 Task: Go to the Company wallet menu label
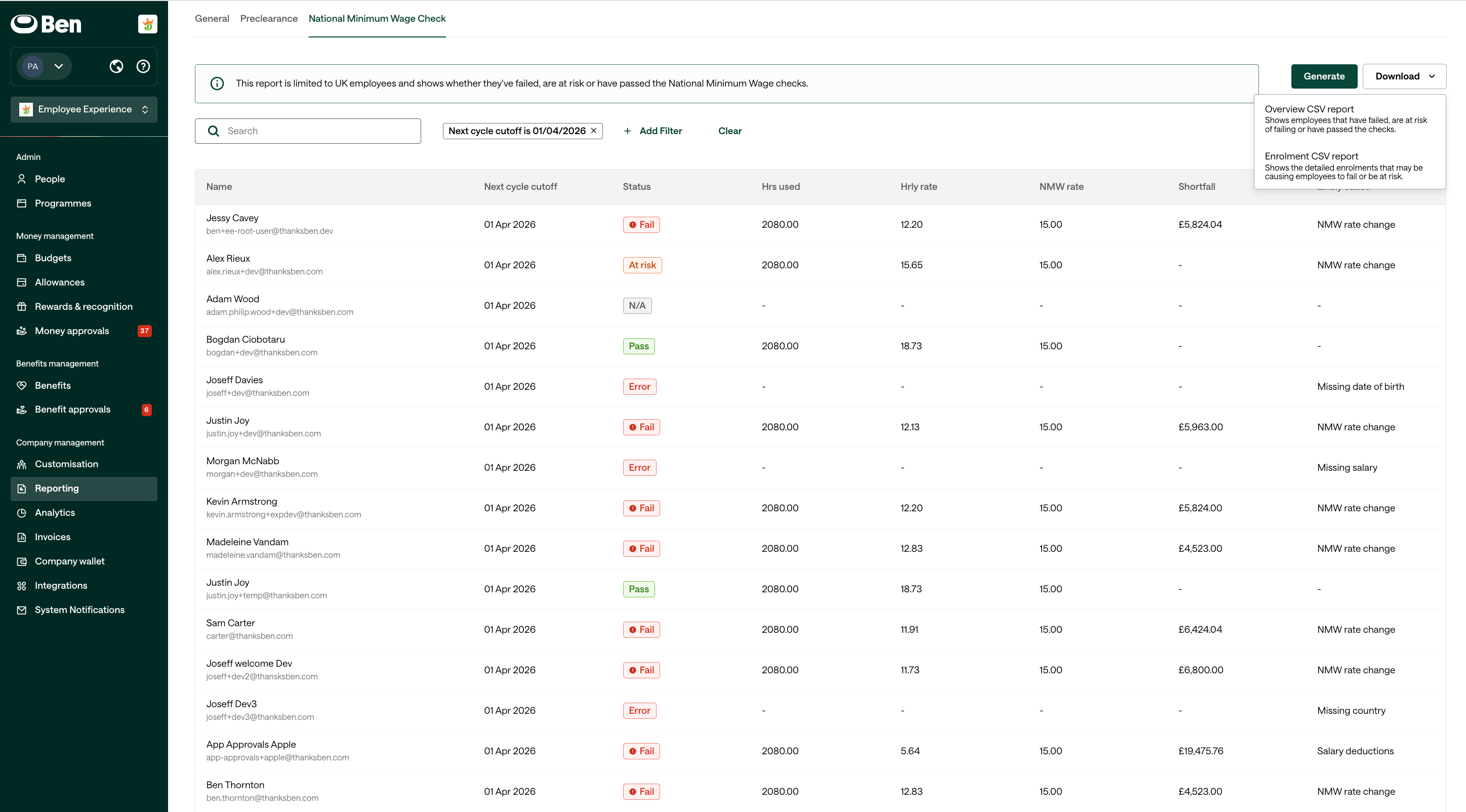[69, 561]
